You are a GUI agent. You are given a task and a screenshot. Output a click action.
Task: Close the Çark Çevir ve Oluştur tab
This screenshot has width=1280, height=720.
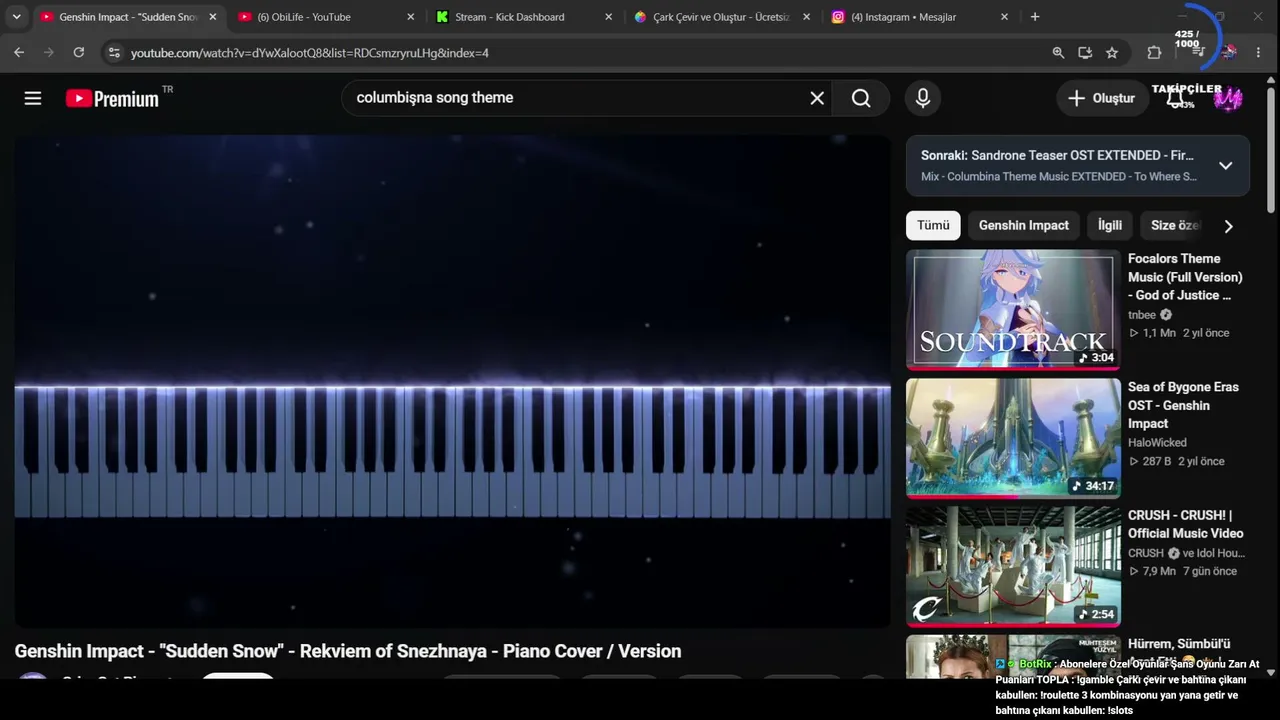click(806, 17)
